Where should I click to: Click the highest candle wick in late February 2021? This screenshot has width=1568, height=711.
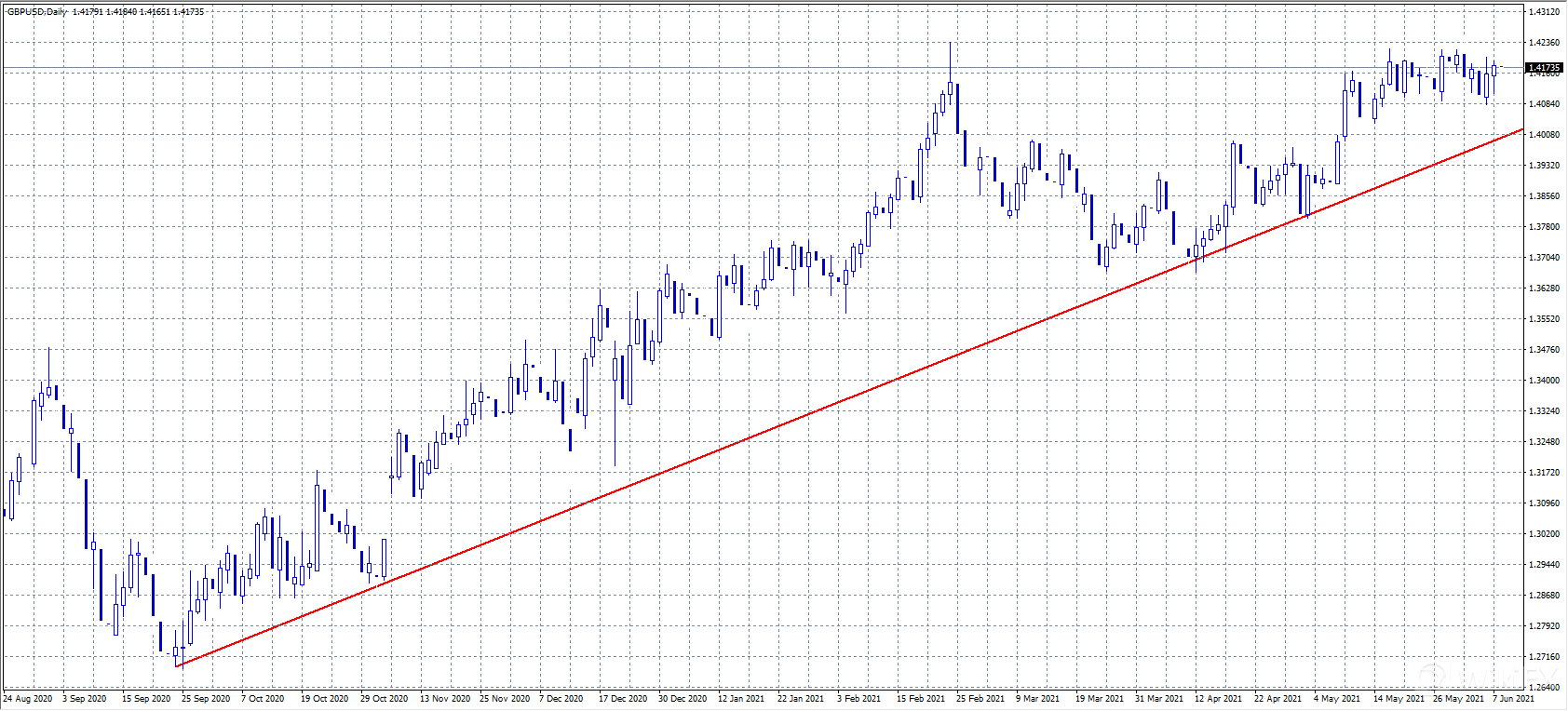(x=950, y=47)
